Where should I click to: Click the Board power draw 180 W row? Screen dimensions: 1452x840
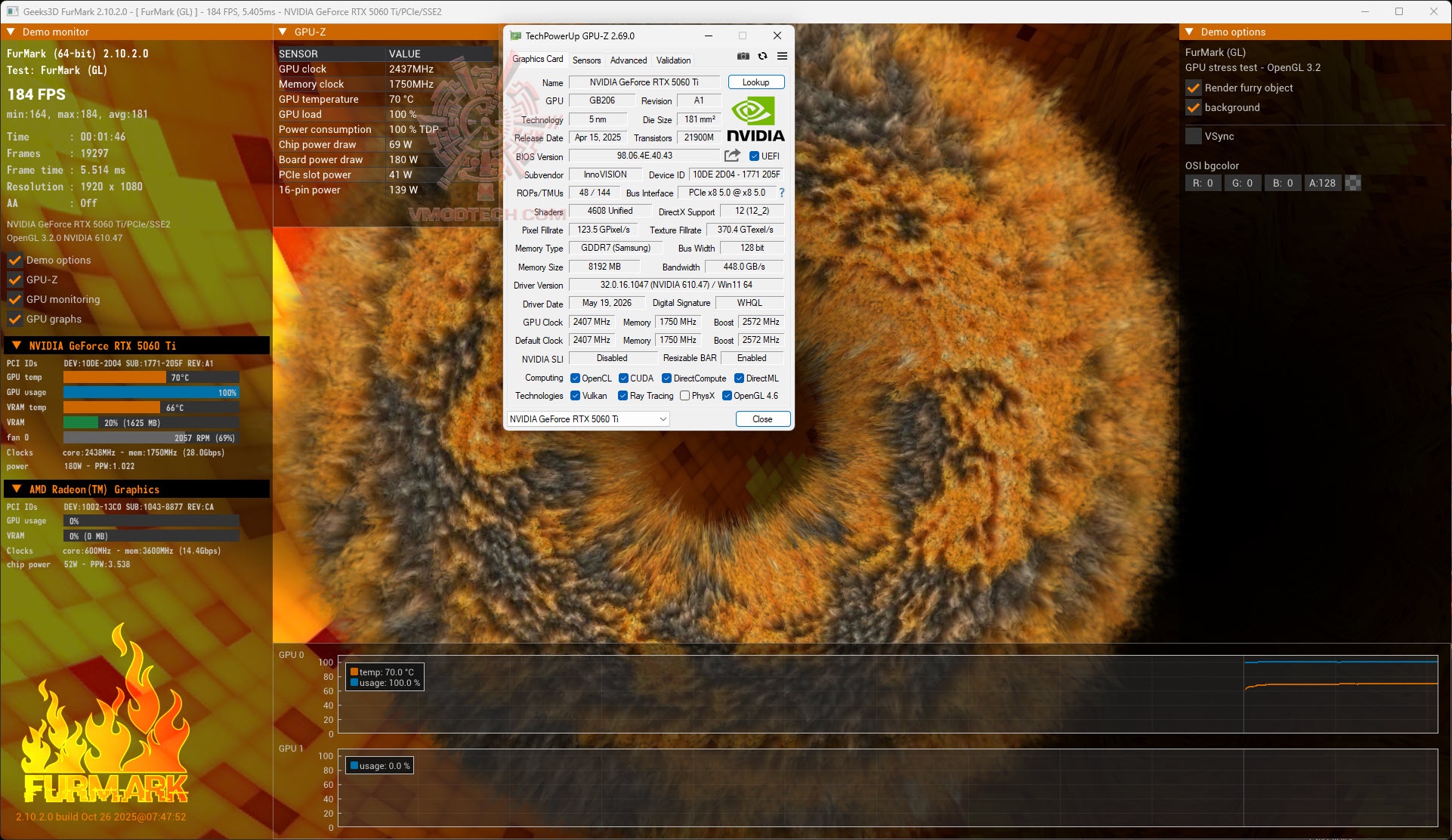[x=385, y=159]
